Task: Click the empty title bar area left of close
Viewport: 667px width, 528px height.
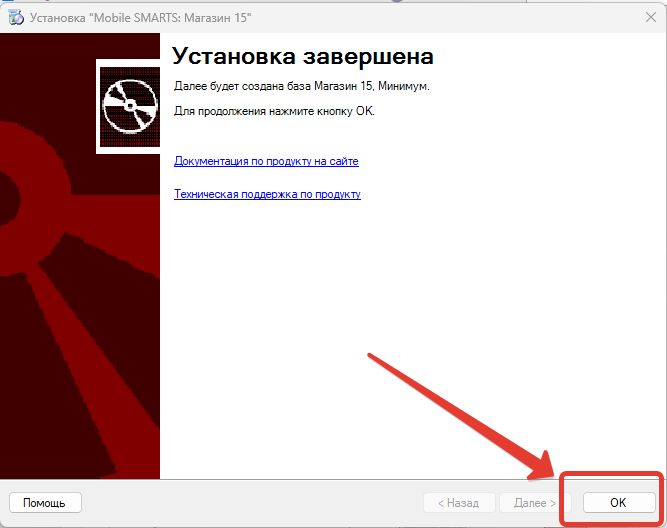Action: (x=450, y=17)
